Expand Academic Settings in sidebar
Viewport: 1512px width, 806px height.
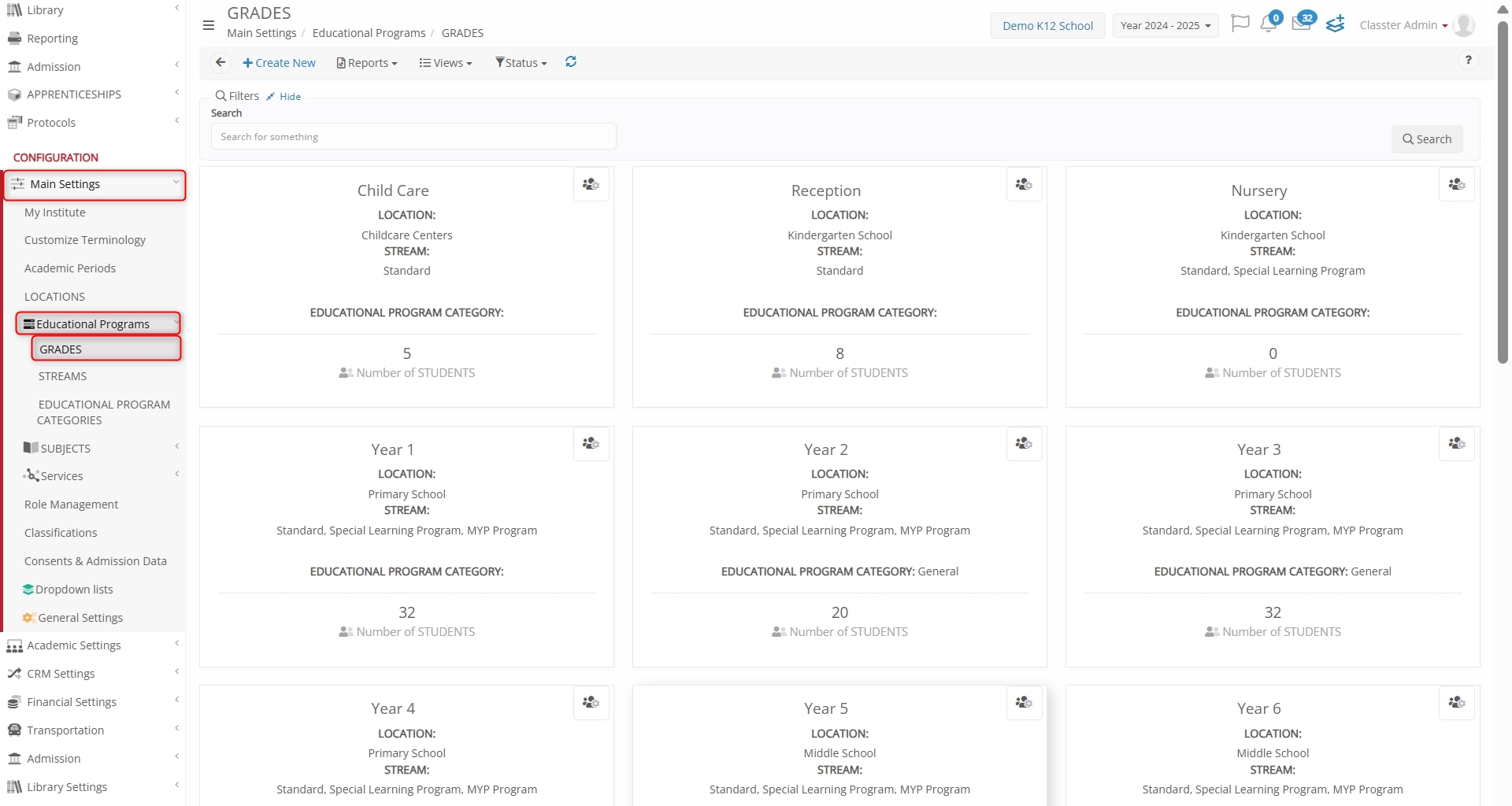point(93,645)
